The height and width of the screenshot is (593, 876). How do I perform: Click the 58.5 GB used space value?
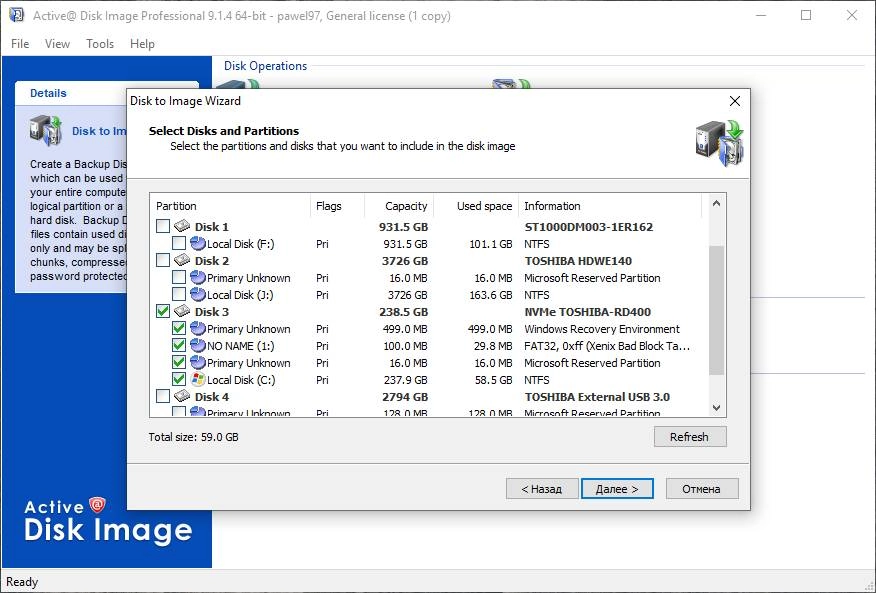coord(493,380)
